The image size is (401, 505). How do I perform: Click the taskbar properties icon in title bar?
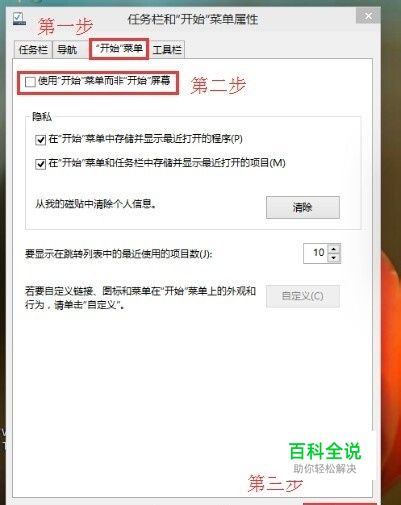tap(19, 18)
